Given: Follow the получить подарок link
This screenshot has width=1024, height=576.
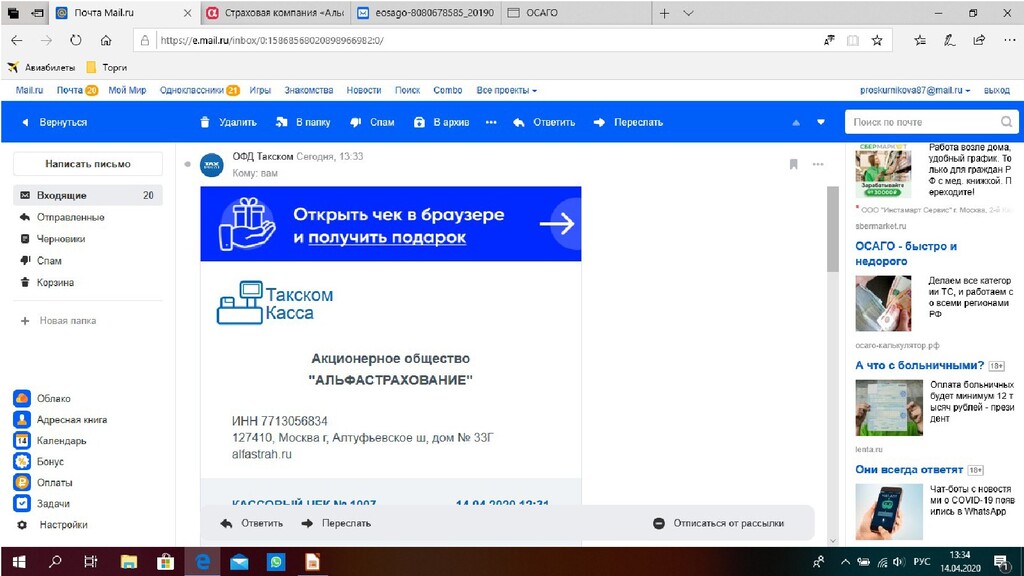Looking at the screenshot, I should click(387, 238).
